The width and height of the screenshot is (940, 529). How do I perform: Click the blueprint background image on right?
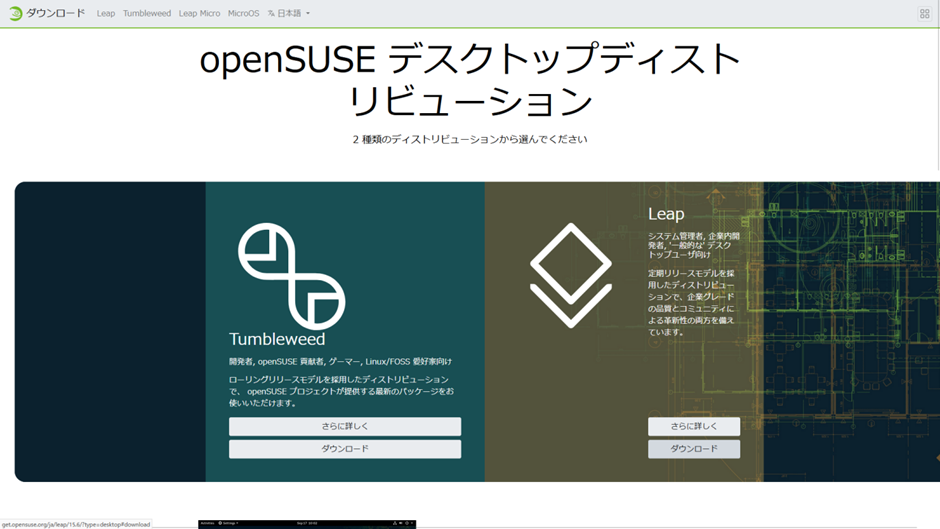(x=850, y=330)
